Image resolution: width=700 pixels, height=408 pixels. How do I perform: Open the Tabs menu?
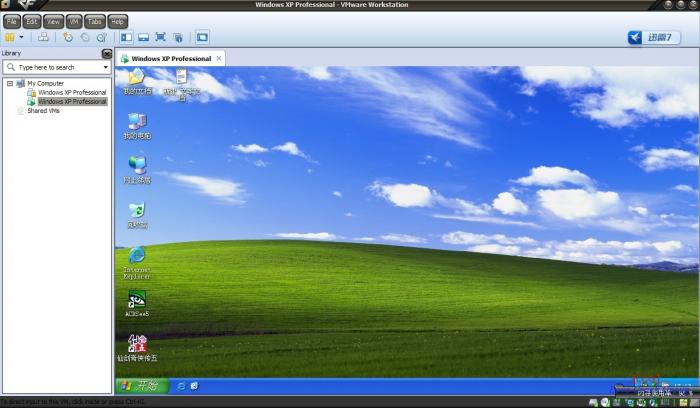coord(94,21)
